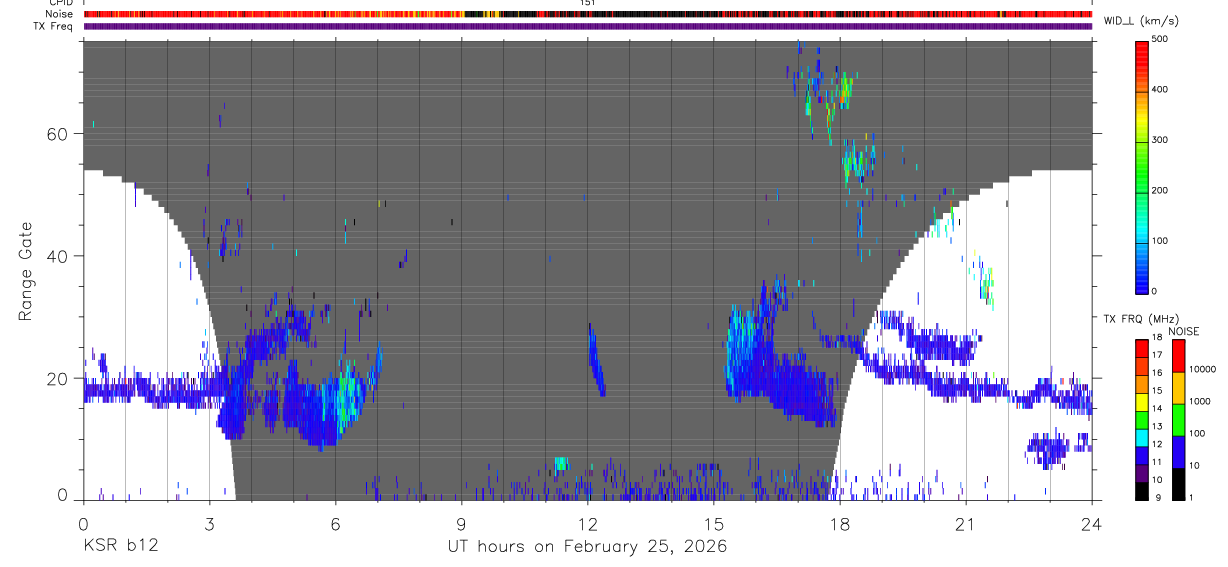Viewport: 1228px width, 567px height.
Task: Click the scatter patch near 23 UT gate 8
Action: 1048,450
